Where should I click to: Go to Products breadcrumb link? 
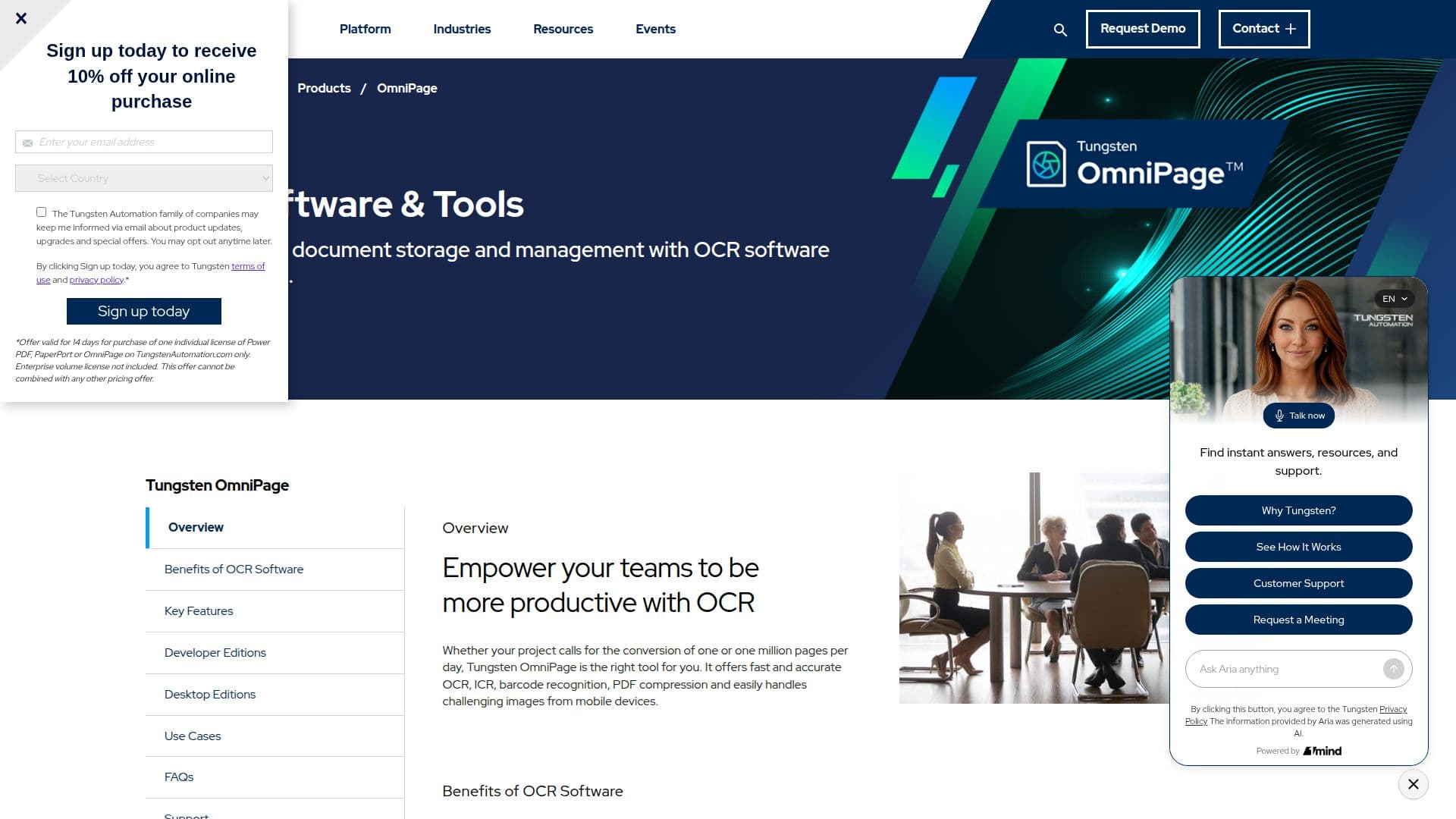click(x=324, y=88)
